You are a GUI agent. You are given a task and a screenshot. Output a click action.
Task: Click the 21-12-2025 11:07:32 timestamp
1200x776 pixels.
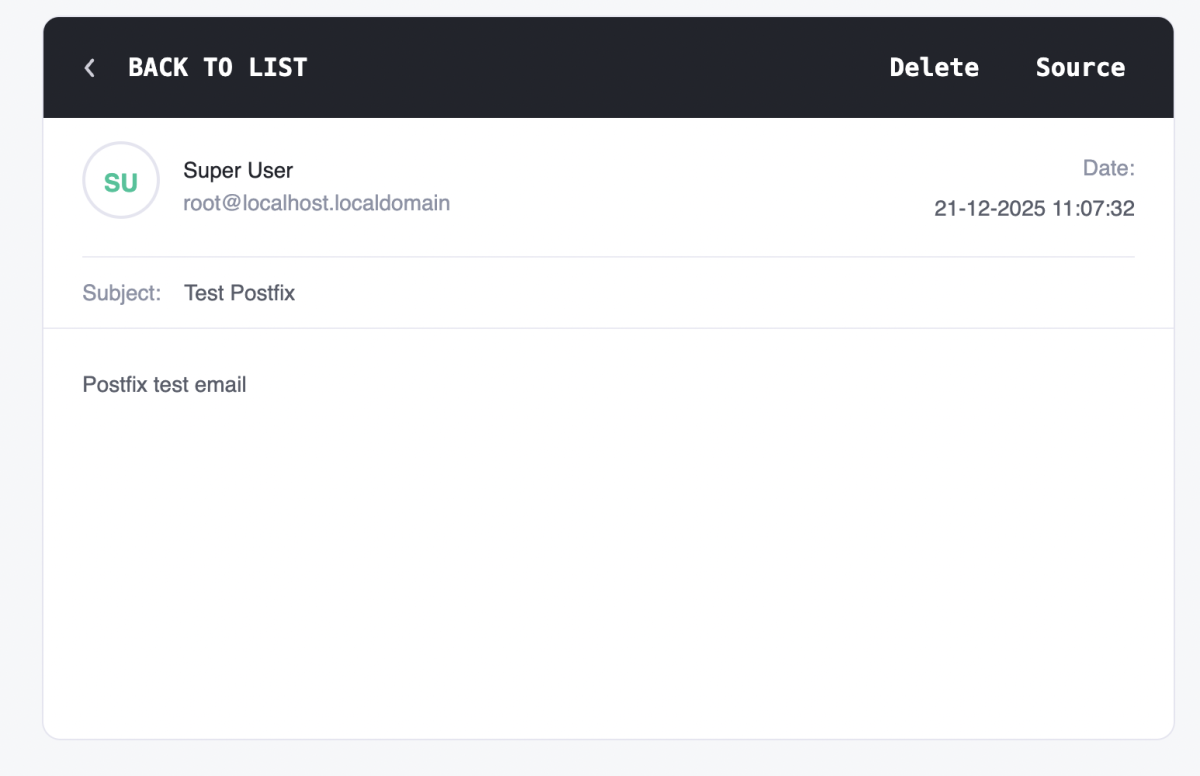coord(1034,209)
